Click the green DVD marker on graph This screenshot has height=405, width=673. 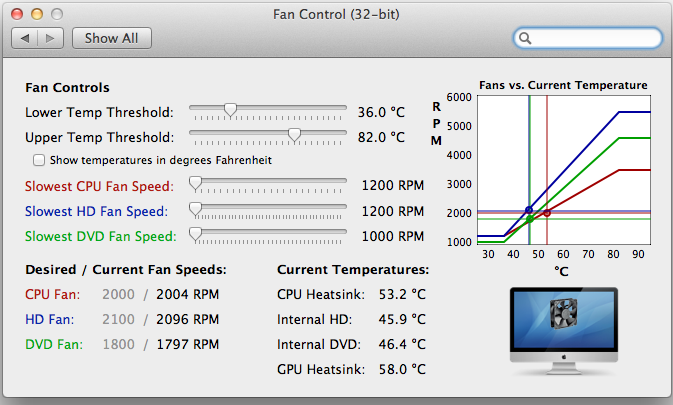pyautogui.click(x=530, y=219)
